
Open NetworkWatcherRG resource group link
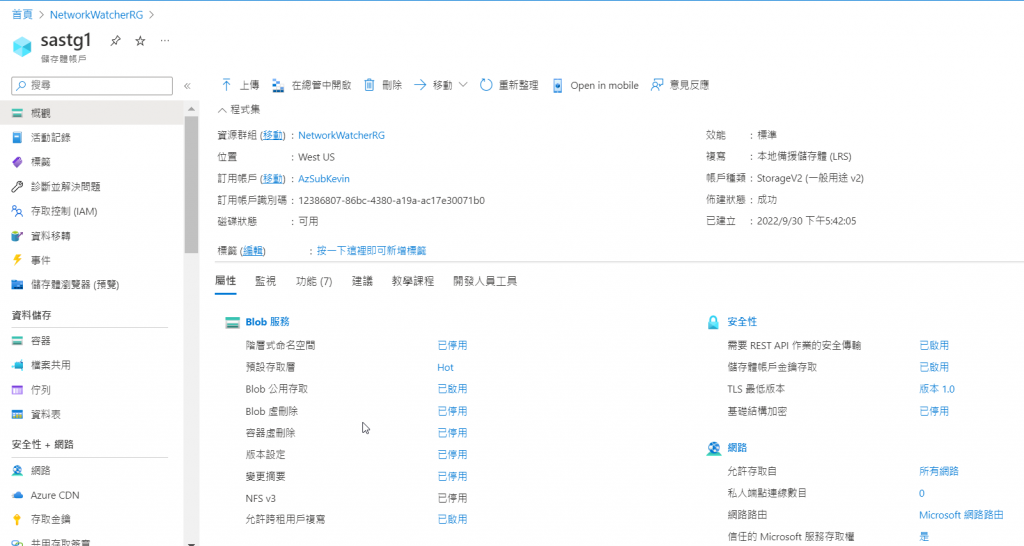tap(342, 135)
